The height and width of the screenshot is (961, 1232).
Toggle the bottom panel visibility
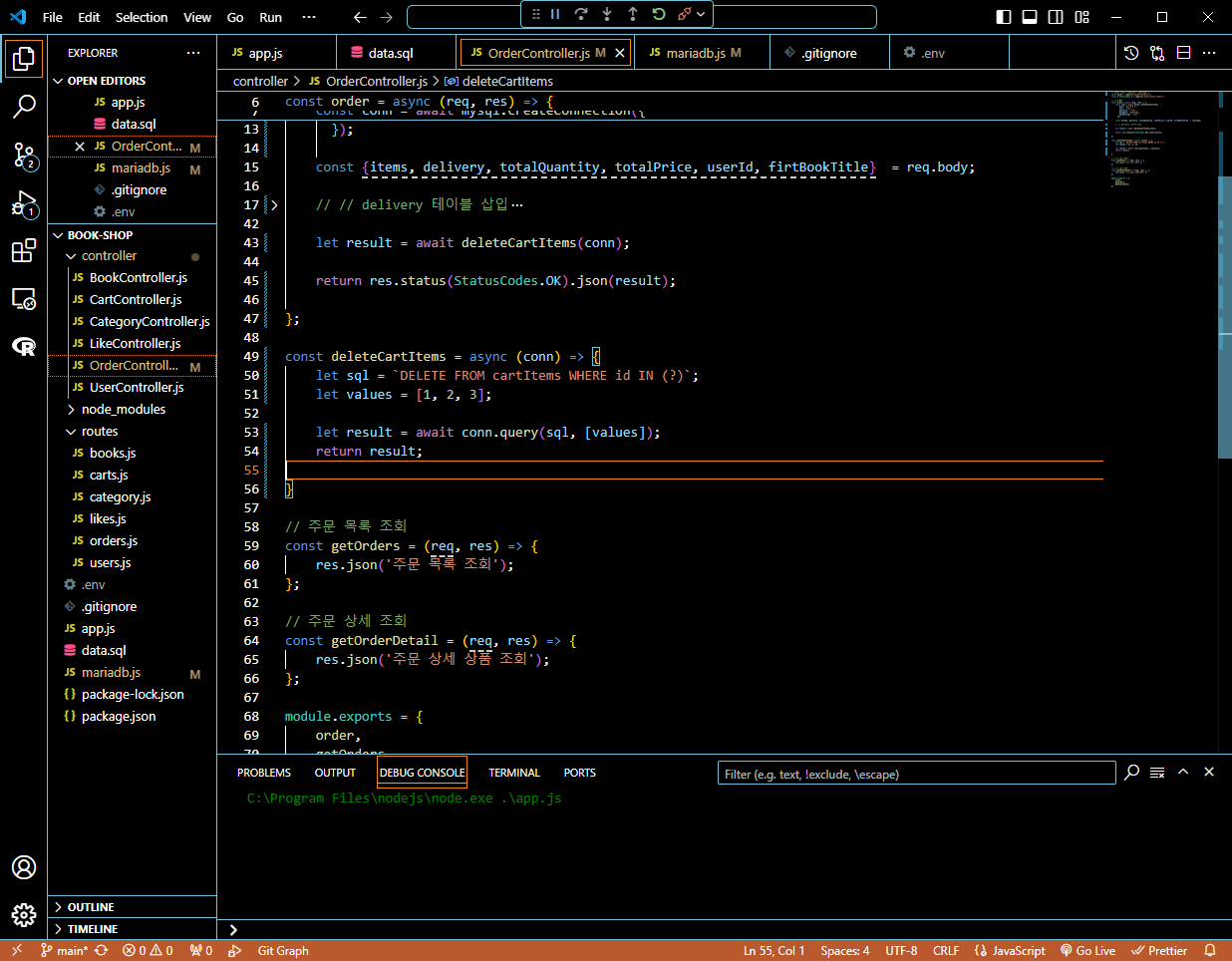click(1030, 17)
